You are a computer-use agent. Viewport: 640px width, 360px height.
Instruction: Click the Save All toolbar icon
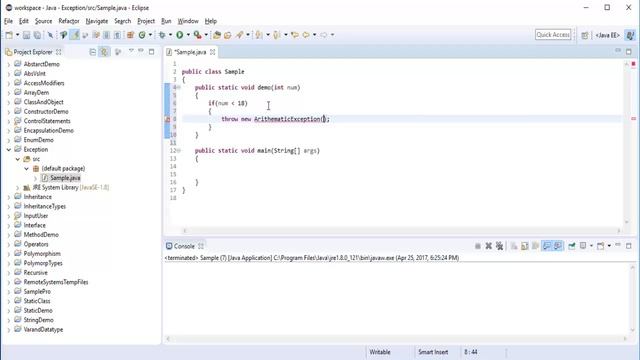[x=37, y=35]
